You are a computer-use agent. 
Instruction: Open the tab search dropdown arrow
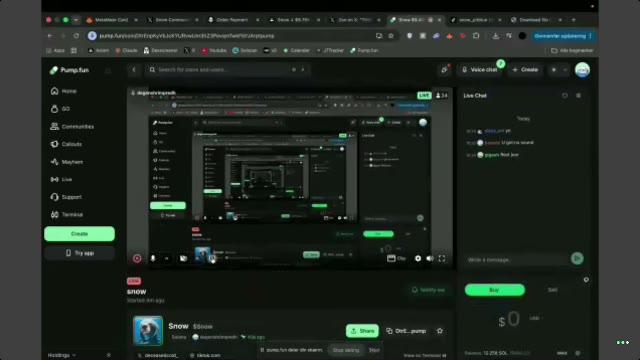click(x=76, y=20)
